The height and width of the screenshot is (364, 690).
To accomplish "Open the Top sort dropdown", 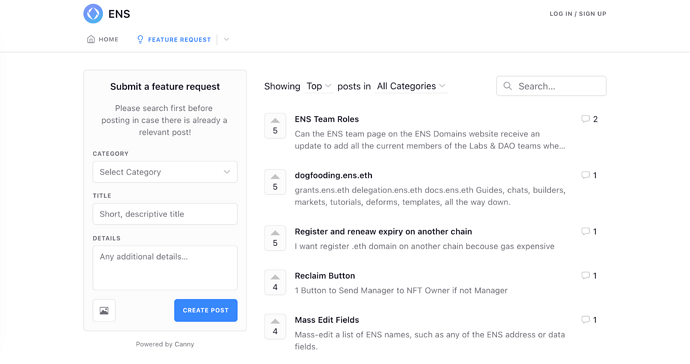I will [x=319, y=86].
